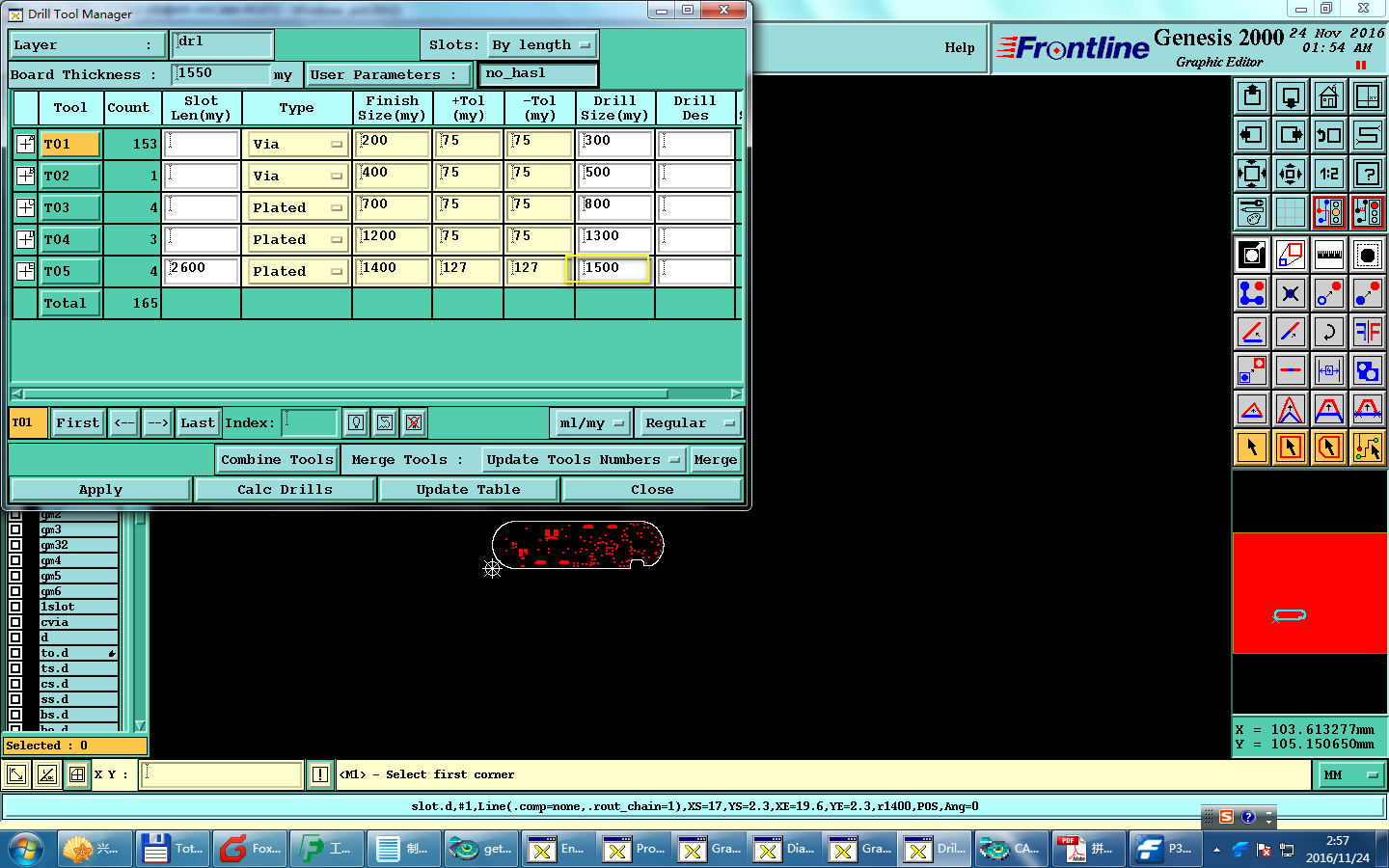The width and height of the screenshot is (1389, 868).
Task: Toggle the checkbox for layer gm3
Action: pyautogui.click(x=15, y=529)
